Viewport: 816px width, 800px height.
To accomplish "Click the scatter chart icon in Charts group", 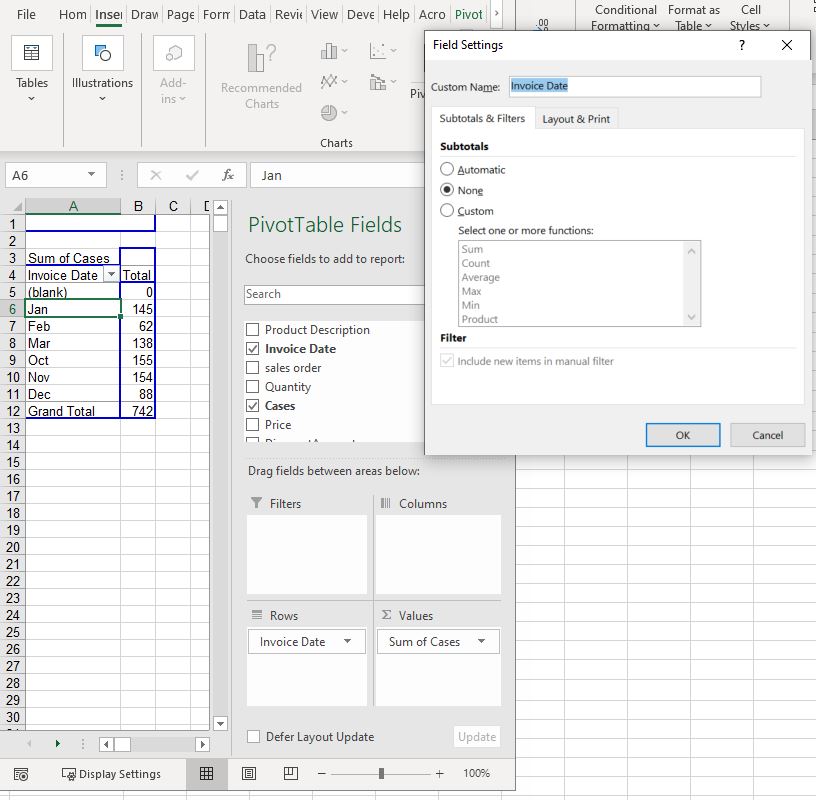I will [378, 51].
